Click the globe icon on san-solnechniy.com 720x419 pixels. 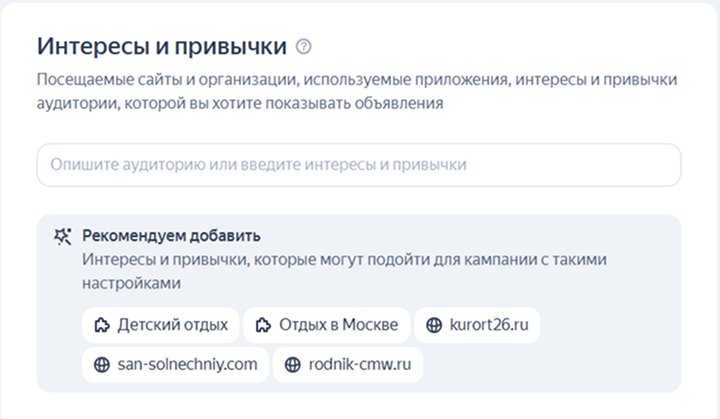coord(101,365)
